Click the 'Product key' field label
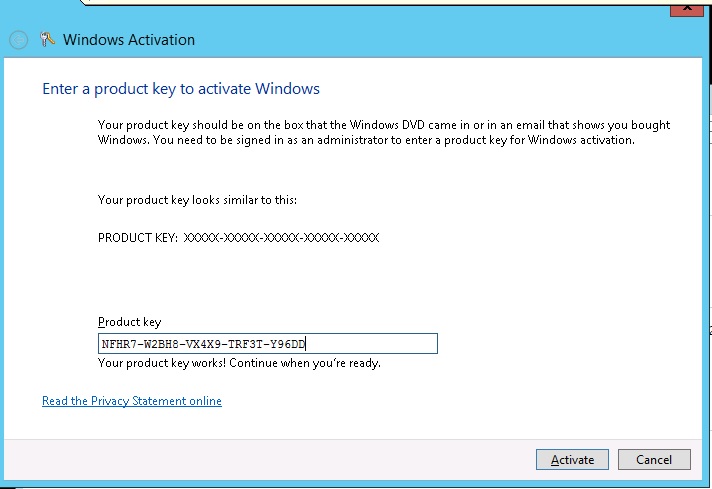 tap(129, 322)
